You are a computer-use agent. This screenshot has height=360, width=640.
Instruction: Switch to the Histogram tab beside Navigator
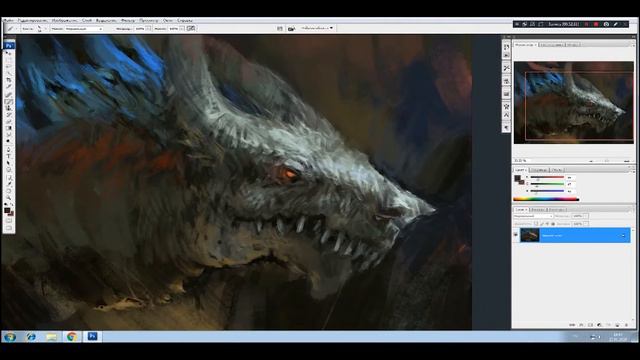point(552,44)
